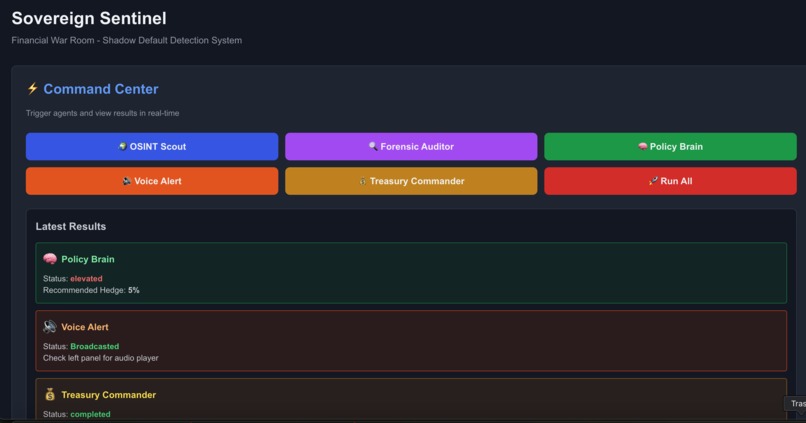
Task: Click the Policy Brain result card title
Action: (x=88, y=259)
